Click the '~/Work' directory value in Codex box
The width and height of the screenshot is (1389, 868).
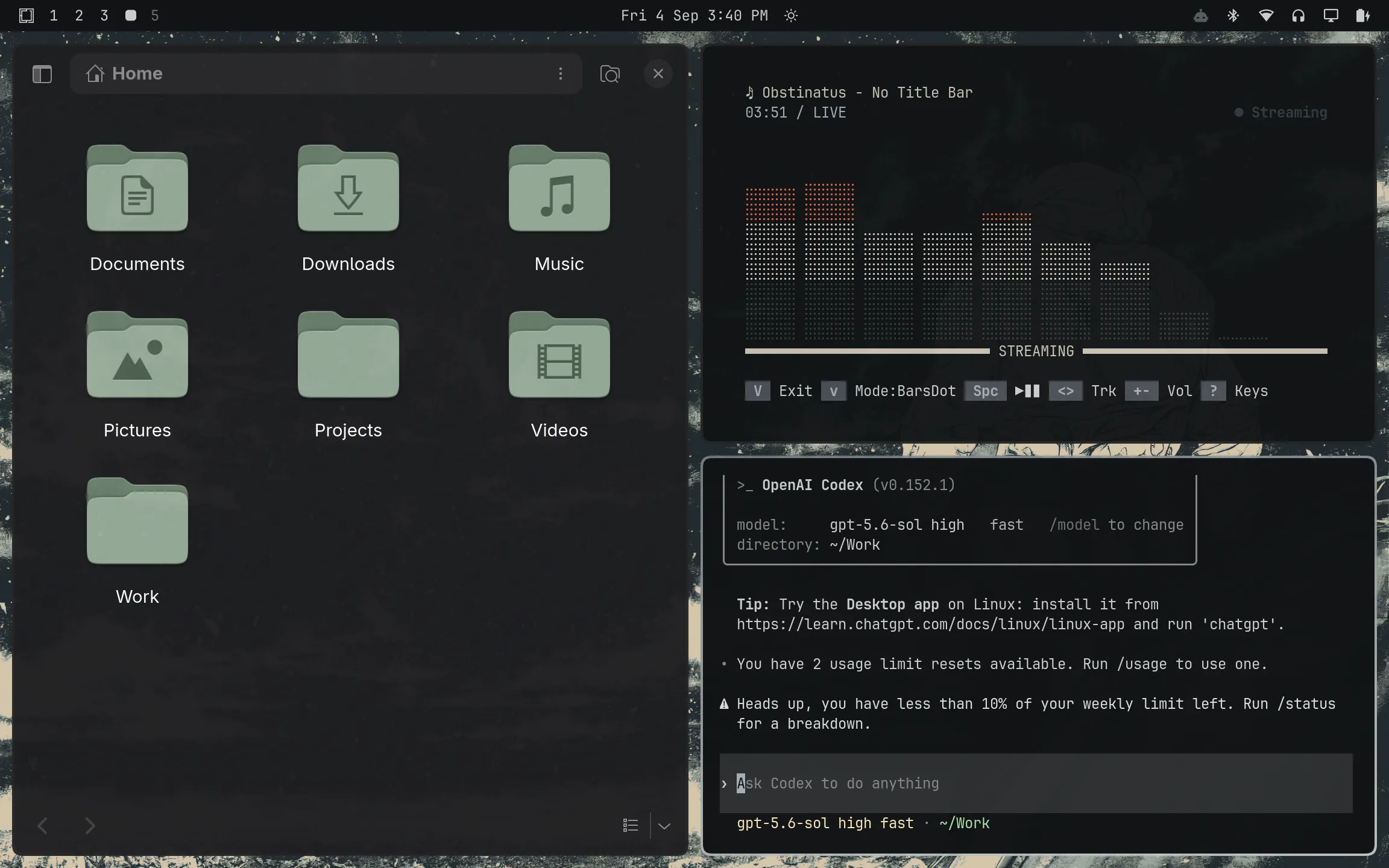[855, 545]
